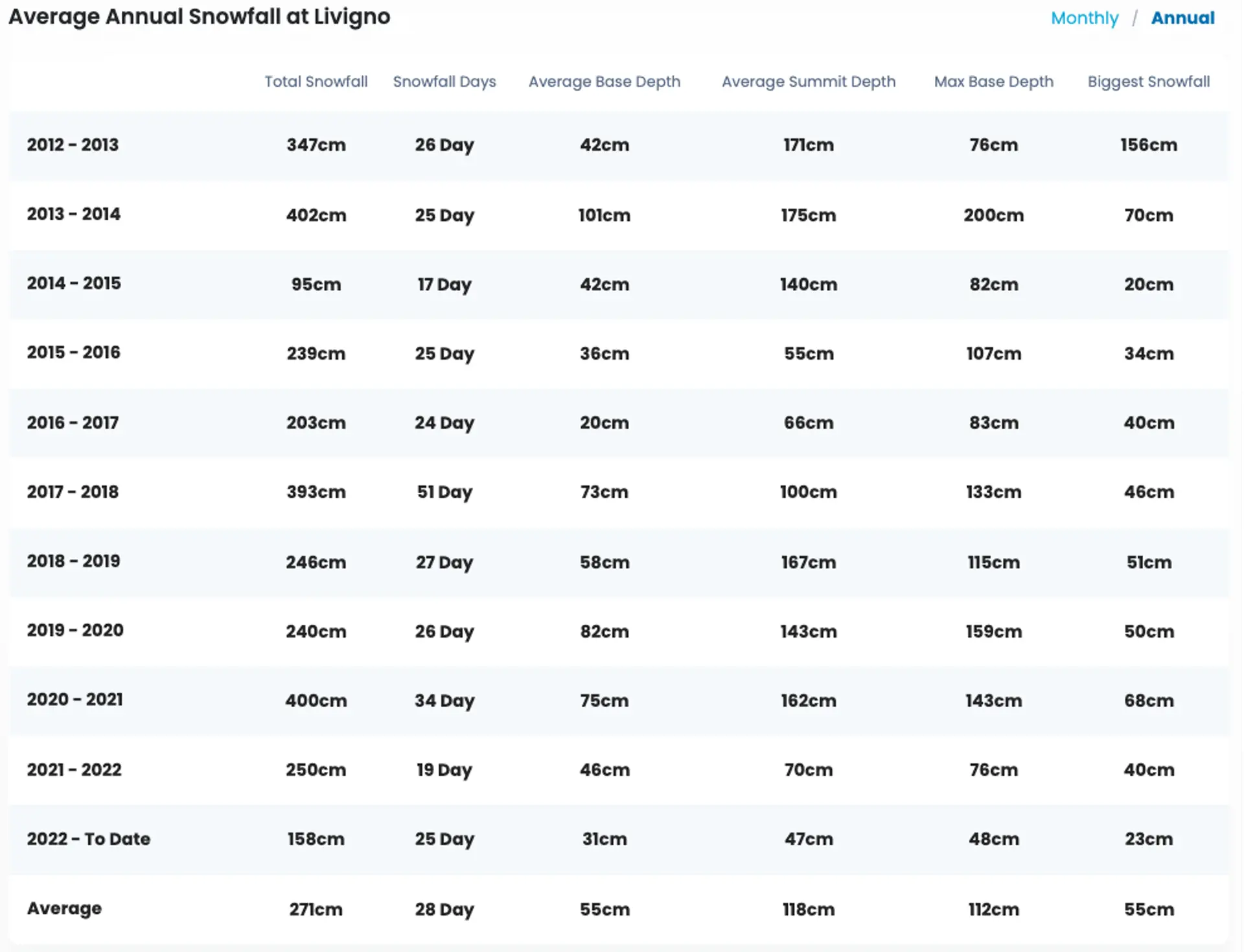Image resolution: width=1244 pixels, height=952 pixels.
Task: Click the Average Base Depth header
Action: [x=604, y=82]
